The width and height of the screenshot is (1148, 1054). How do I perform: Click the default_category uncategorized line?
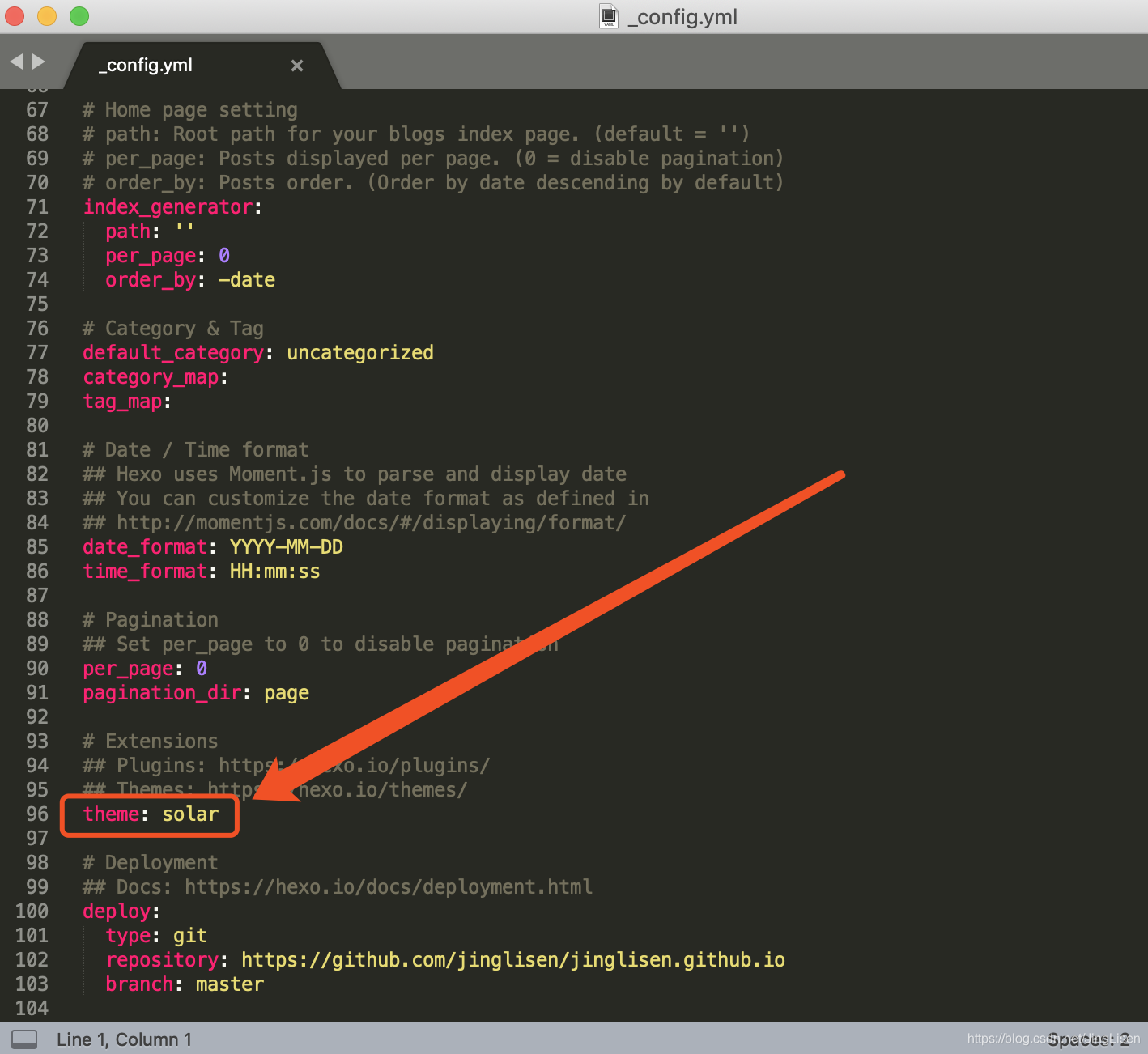point(258,353)
